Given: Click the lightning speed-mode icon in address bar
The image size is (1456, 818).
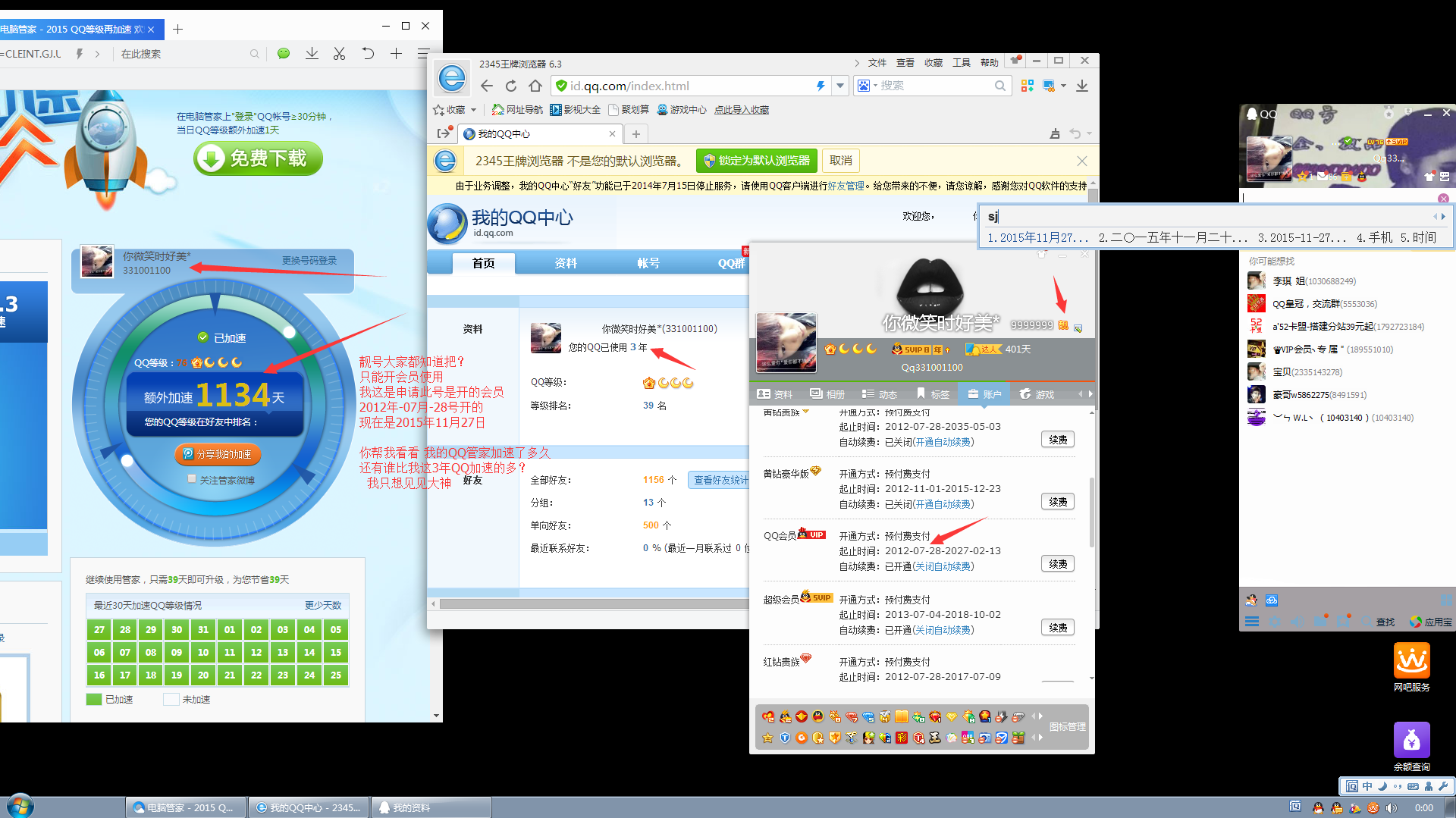Looking at the screenshot, I should [x=821, y=86].
